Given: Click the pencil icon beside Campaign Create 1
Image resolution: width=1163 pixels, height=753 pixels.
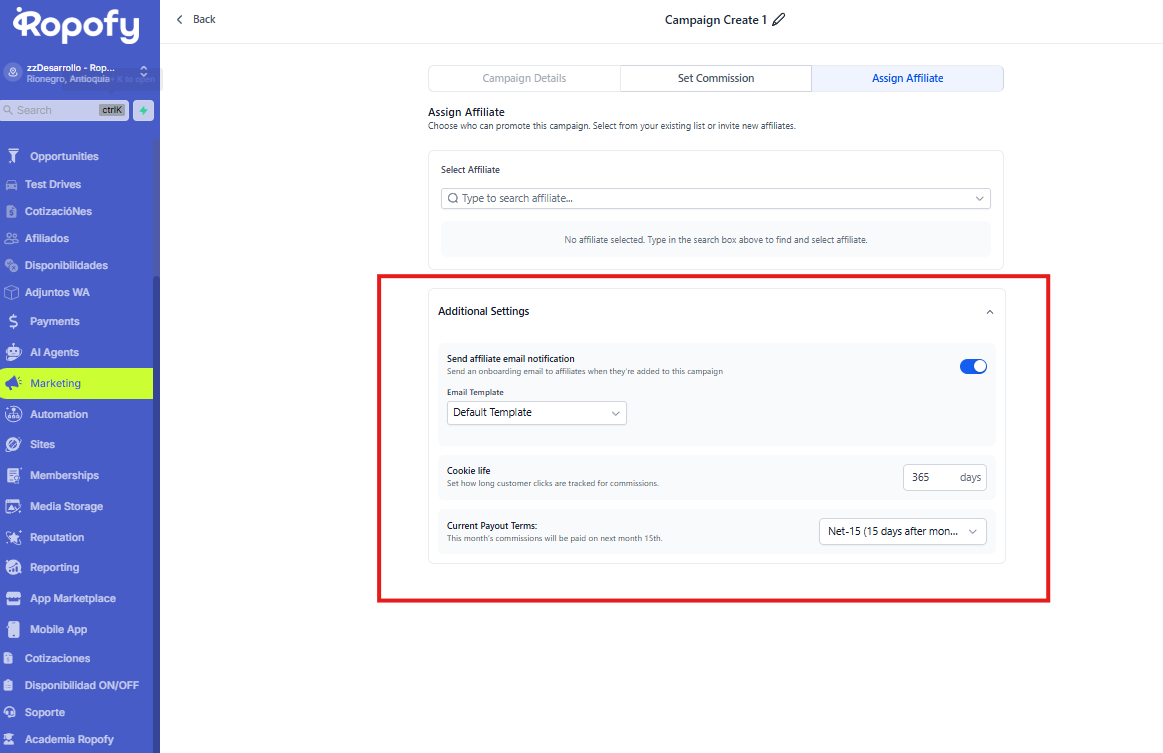Looking at the screenshot, I should click(779, 20).
